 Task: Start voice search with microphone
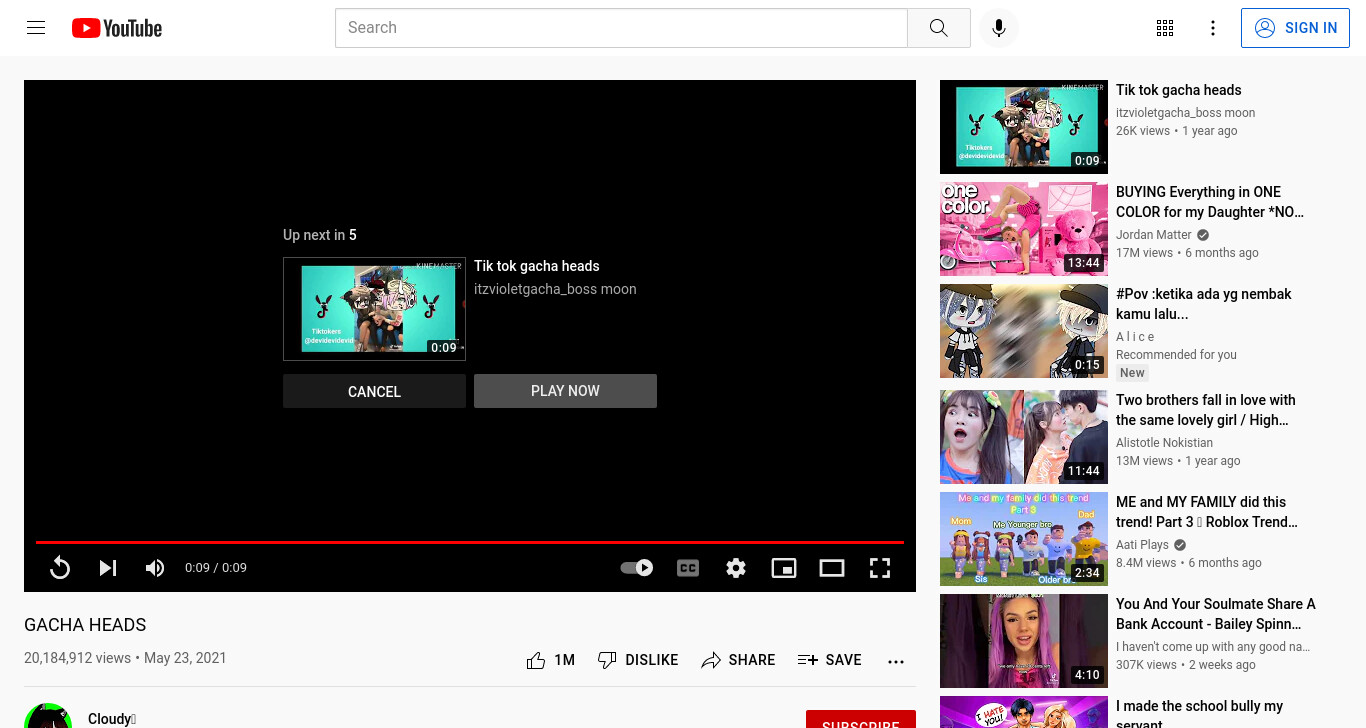click(998, 28)
